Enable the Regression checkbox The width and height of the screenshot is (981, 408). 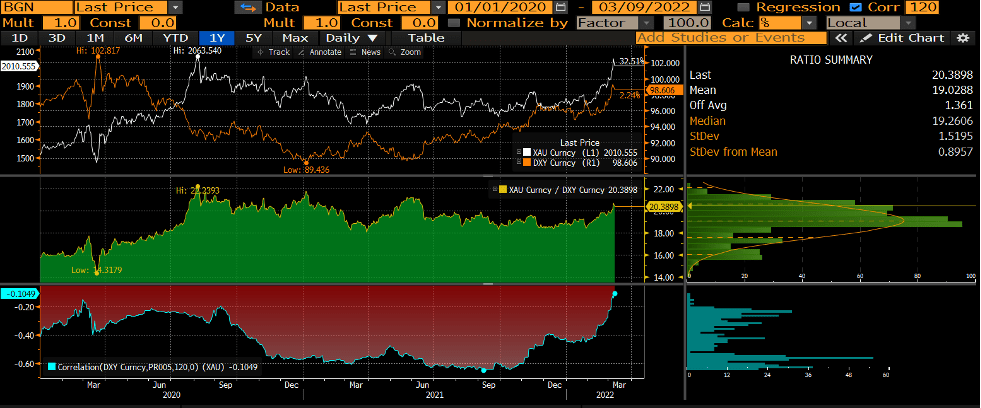[743, 8]
